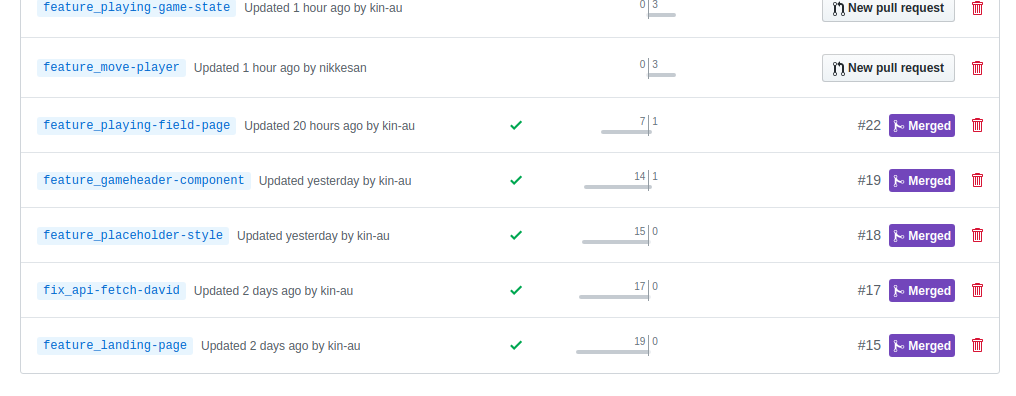Screen dimensions: 1016x396
Task: Open the Merged badge for #19
Action: pos(921,181)
